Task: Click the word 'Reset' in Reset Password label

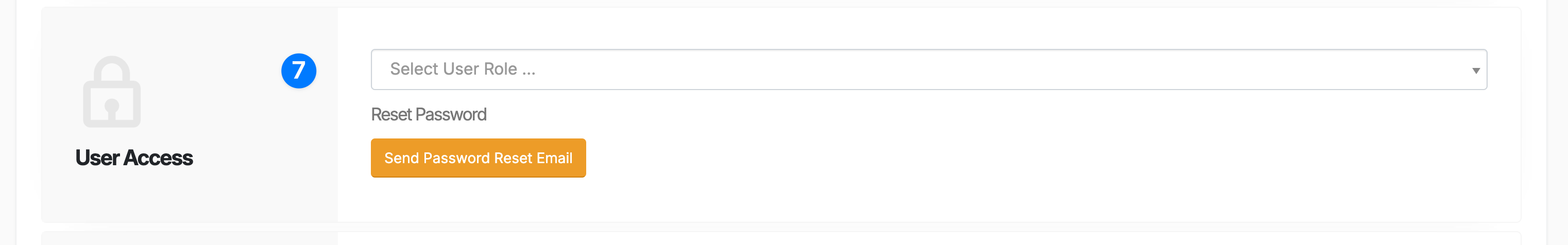Action: pos(391,114)
